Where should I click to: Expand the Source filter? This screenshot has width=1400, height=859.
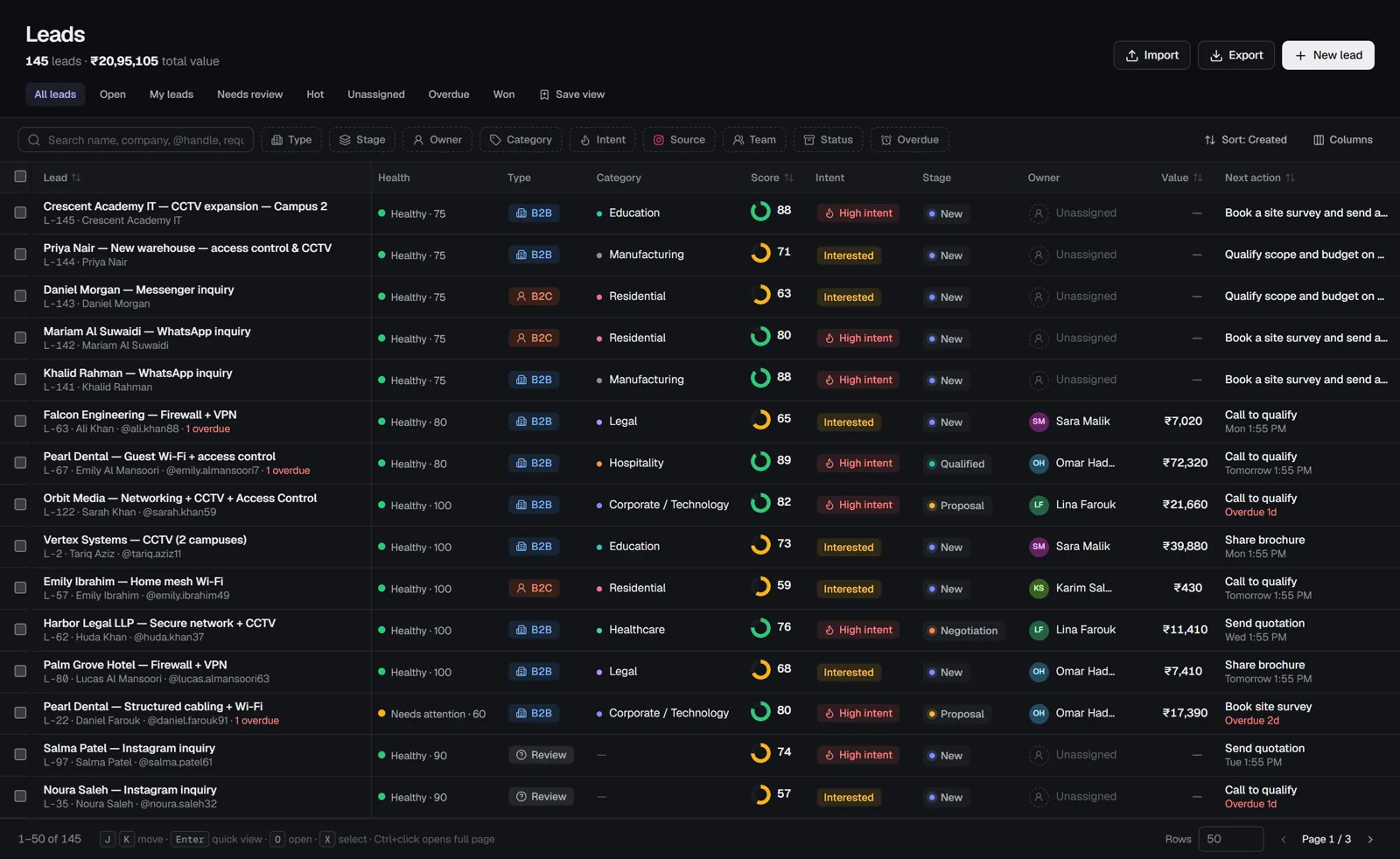click(x=679, y=140)
